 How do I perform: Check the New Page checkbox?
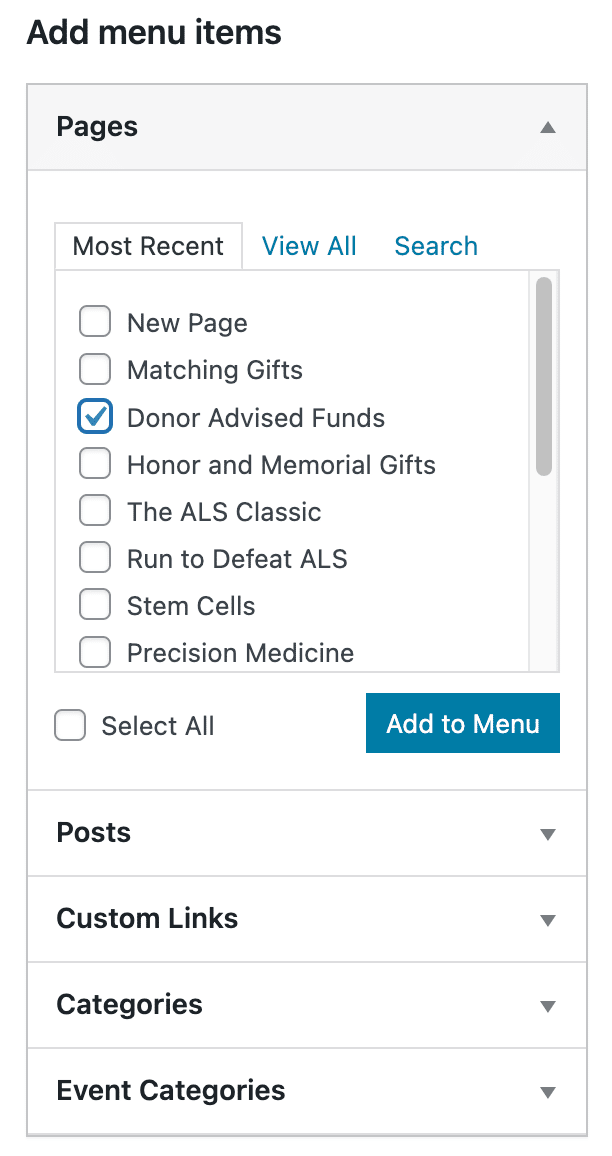click(x=95, y=323)
